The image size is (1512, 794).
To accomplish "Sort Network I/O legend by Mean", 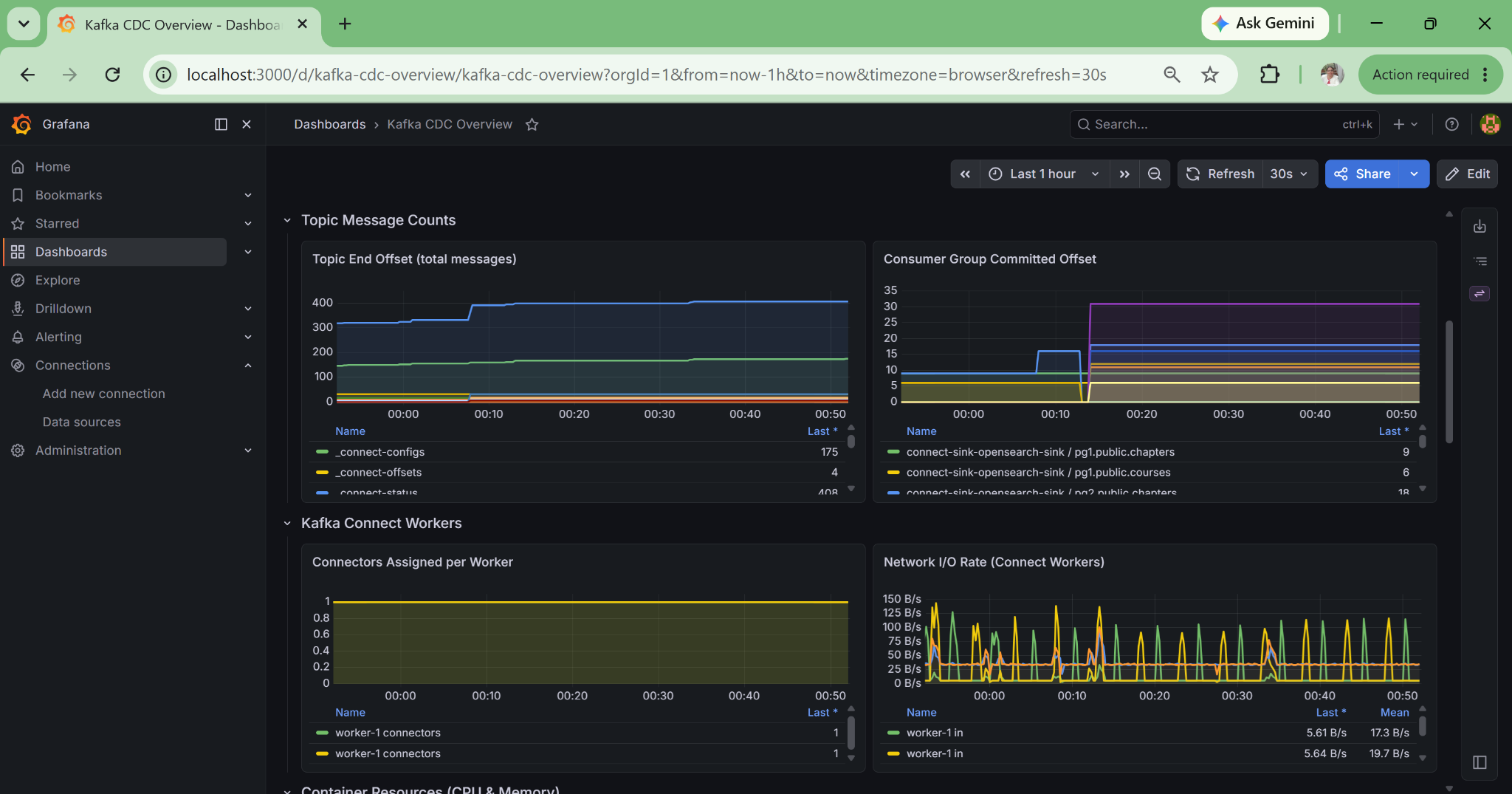I will pos(1395,713).
